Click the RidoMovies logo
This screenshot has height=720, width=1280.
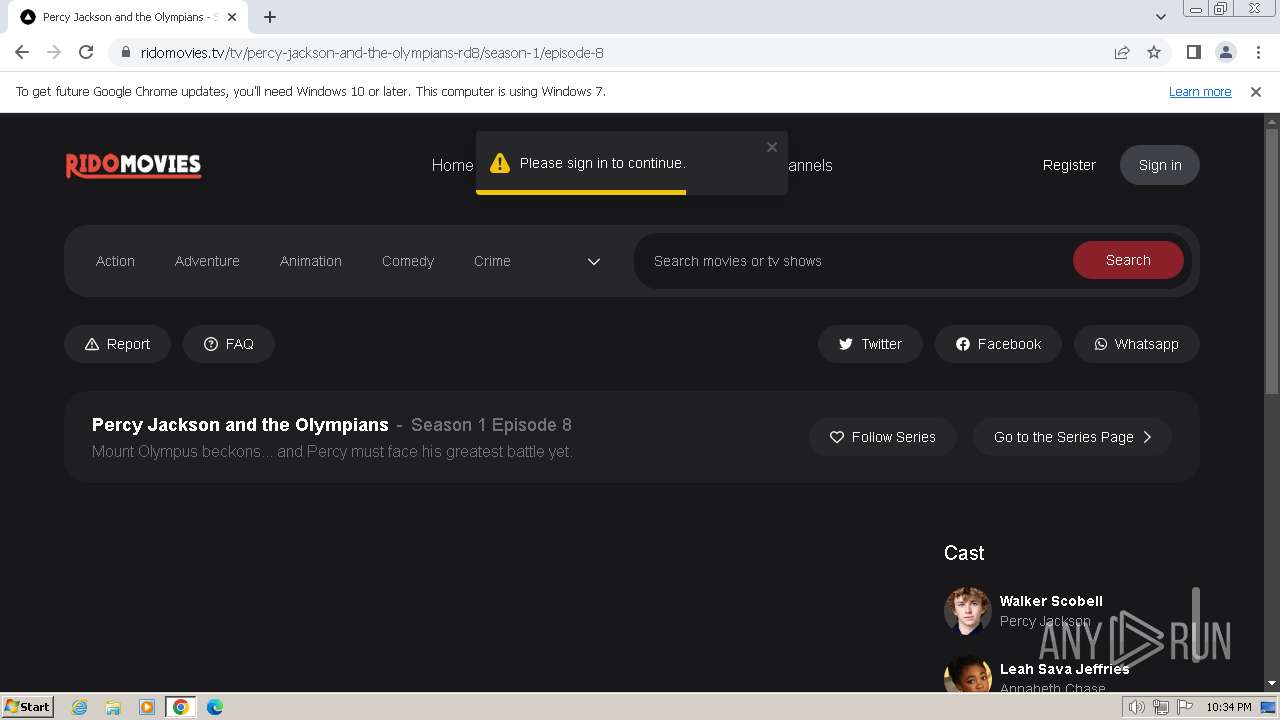[x=133, y=165]
